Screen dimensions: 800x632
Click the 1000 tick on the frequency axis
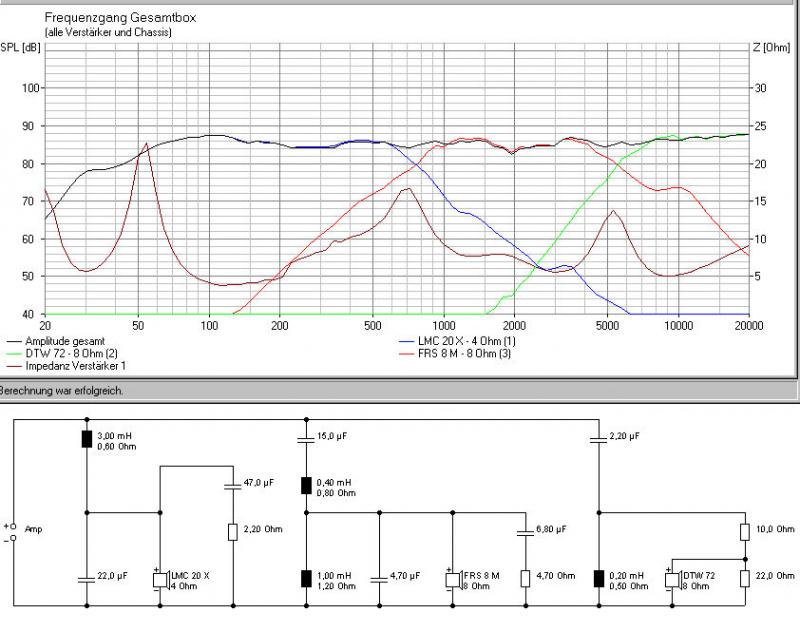(443, 325)
